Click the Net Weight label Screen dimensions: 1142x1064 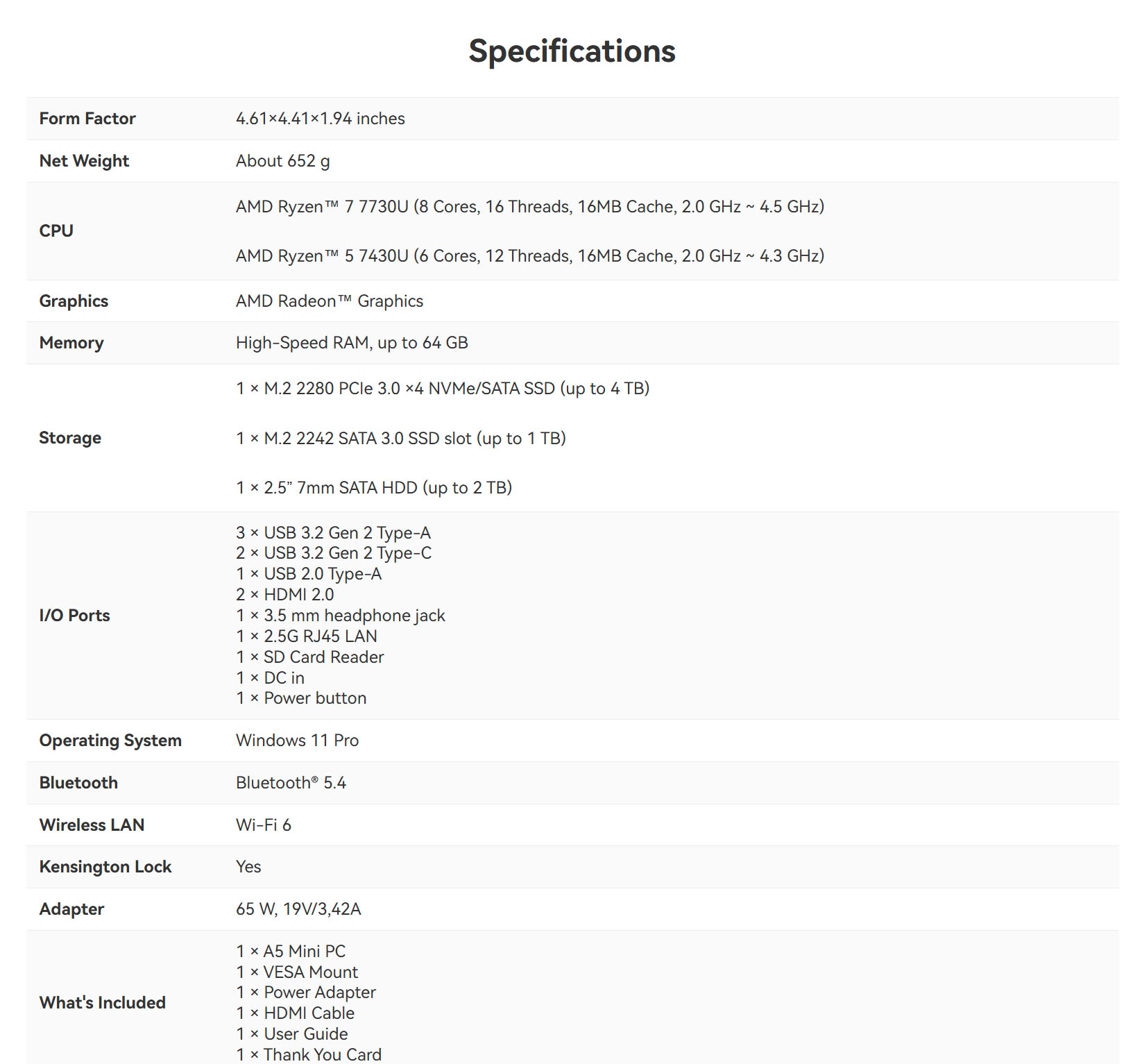click(84, 161)
